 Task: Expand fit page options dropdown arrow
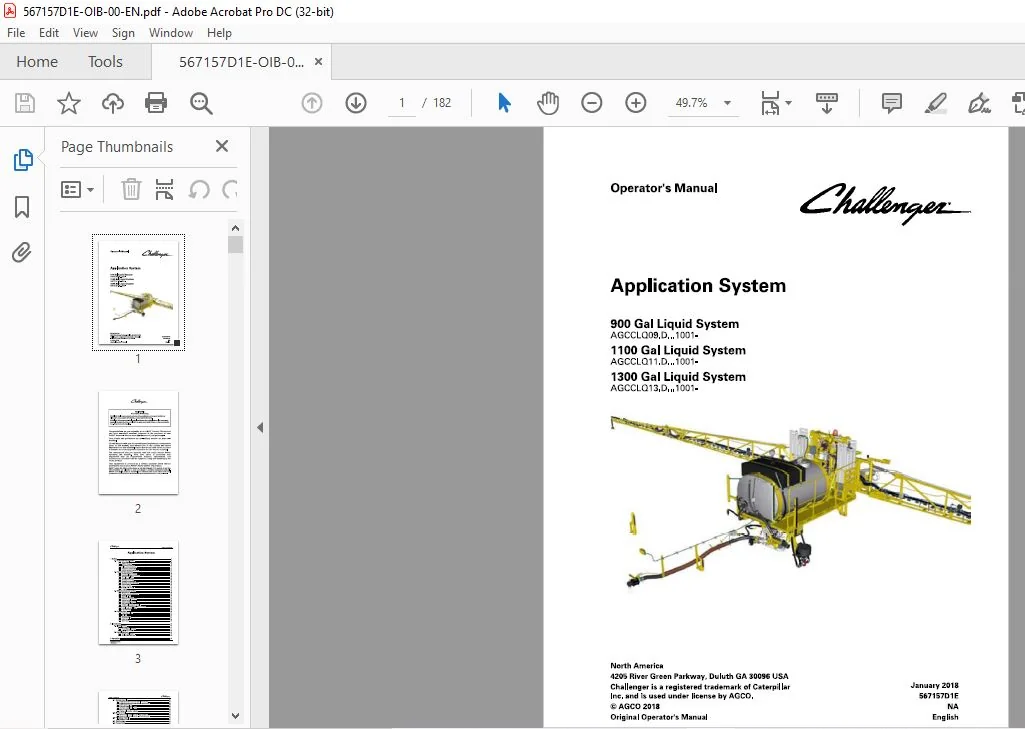point(788,103)
